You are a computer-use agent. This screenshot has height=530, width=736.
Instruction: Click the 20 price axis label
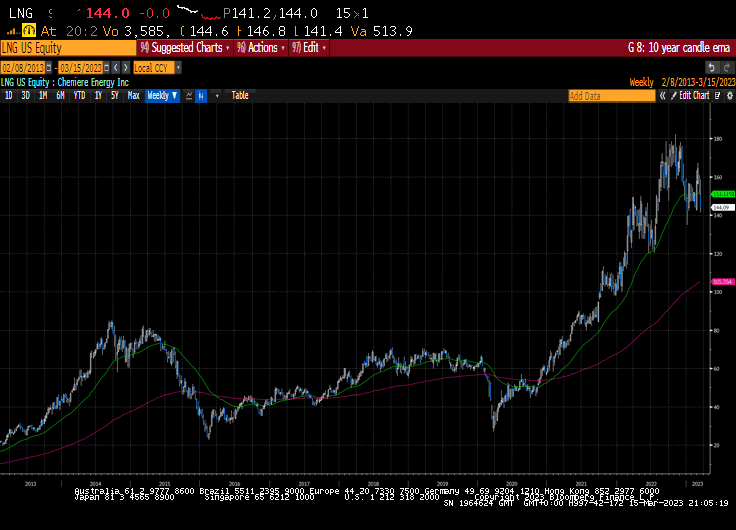pyautogui.click(x=717, y=445)
